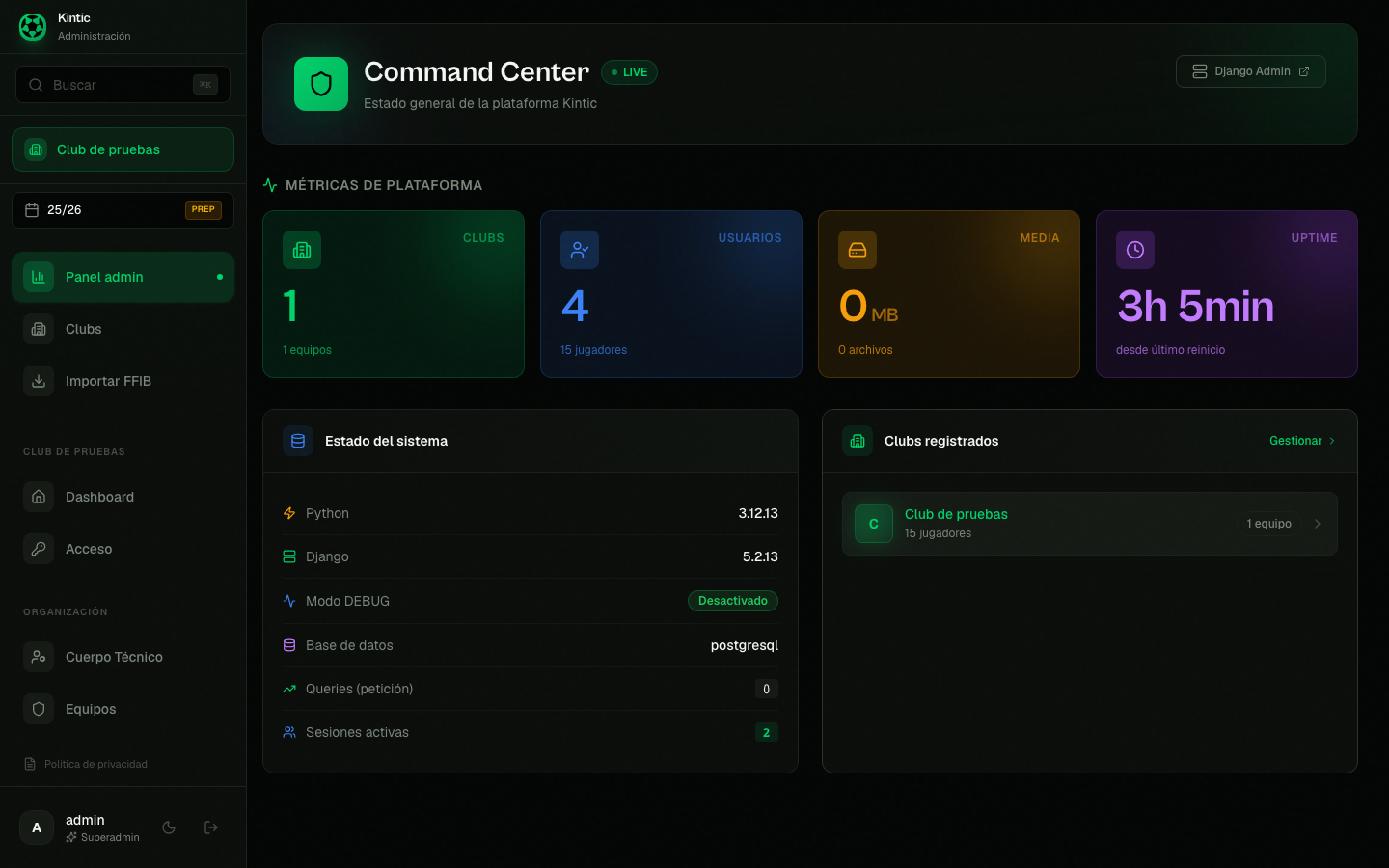Click the Desactivado debug badge
Screen dimensions: 1389x868
point(733,601)
